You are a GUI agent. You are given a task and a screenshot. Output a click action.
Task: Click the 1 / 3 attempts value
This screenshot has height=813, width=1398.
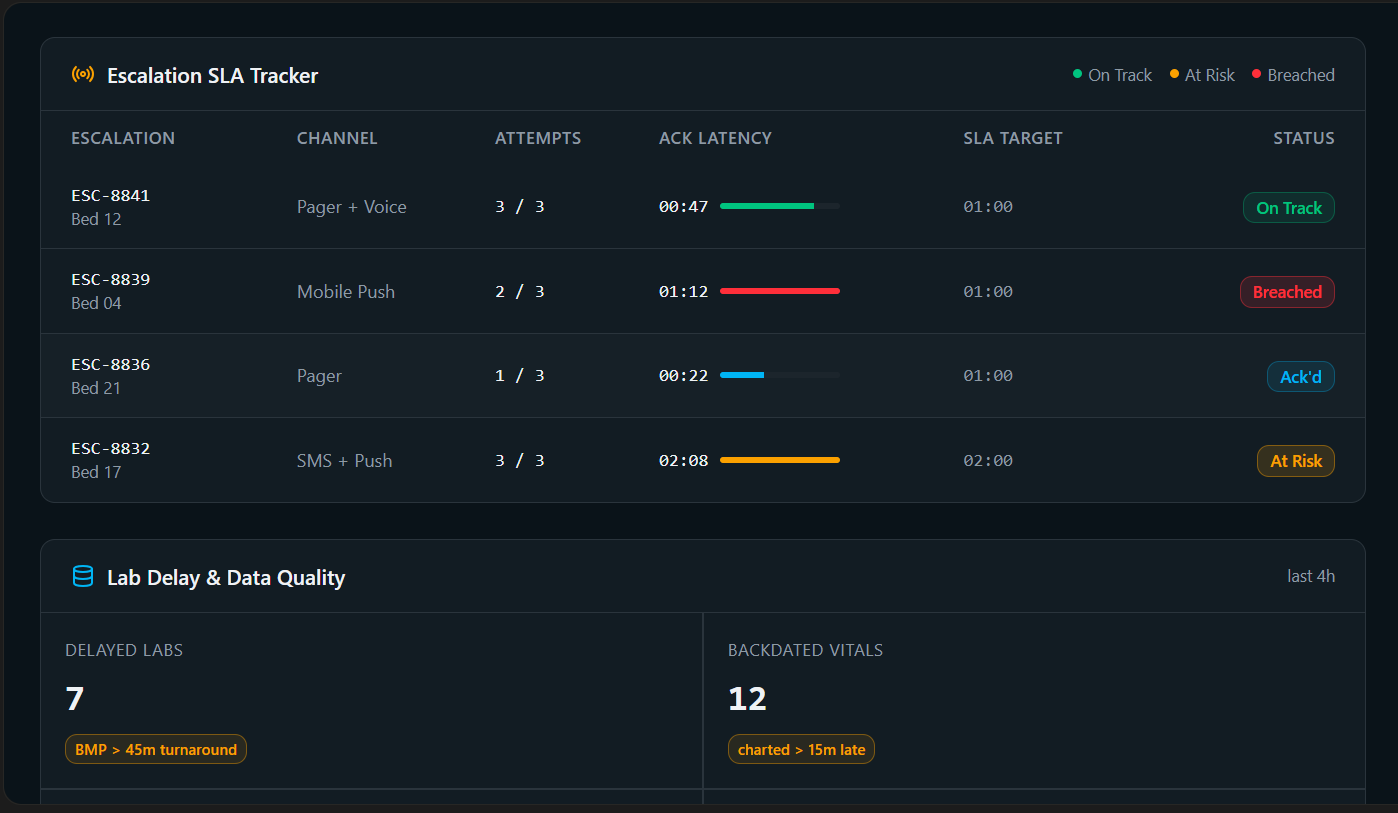pyautogui.click(x=520, y=376)
